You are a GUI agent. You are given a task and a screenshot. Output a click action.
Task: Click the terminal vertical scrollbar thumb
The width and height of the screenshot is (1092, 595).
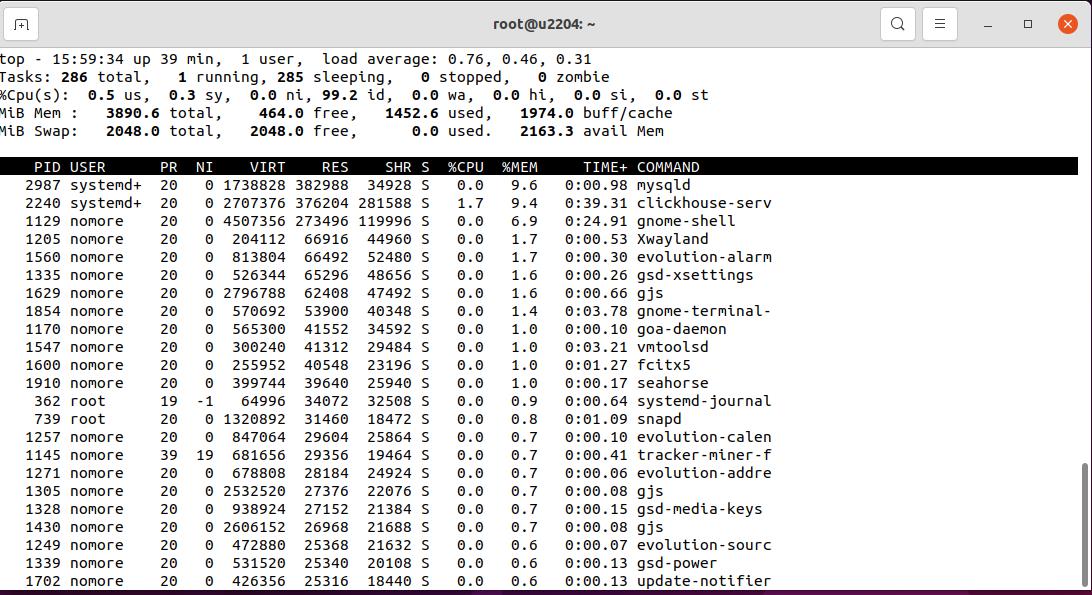[x=1085, y=525]
